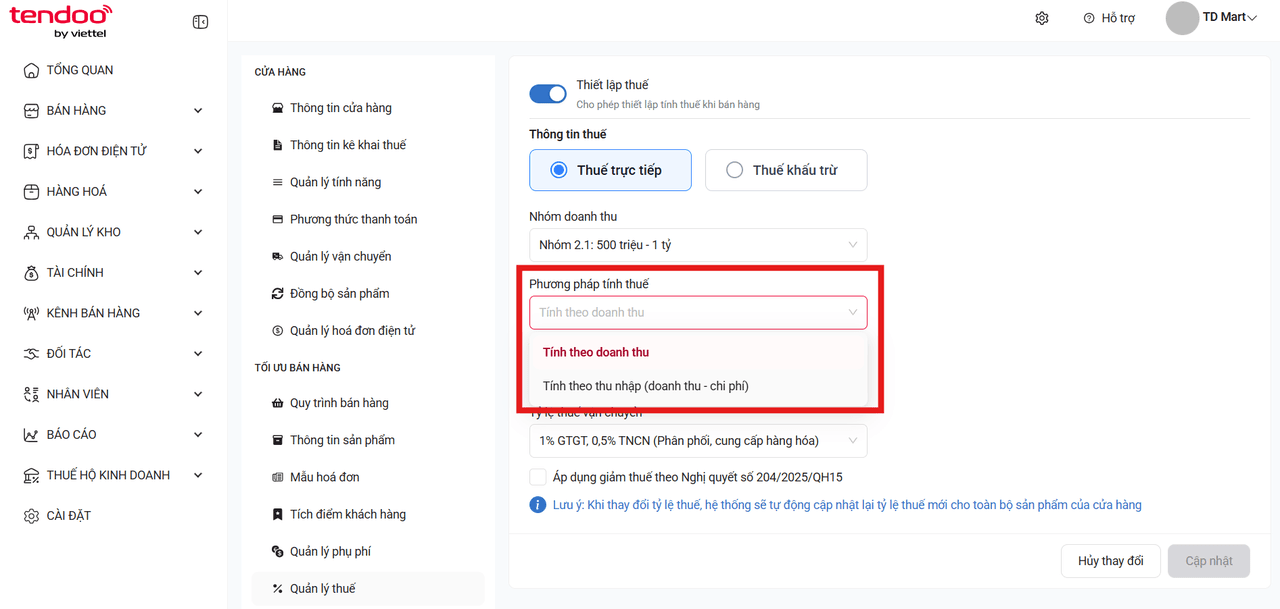Click the BÁN HÀNG store icon
1280x609 pixels.
(x=31, y=111)
